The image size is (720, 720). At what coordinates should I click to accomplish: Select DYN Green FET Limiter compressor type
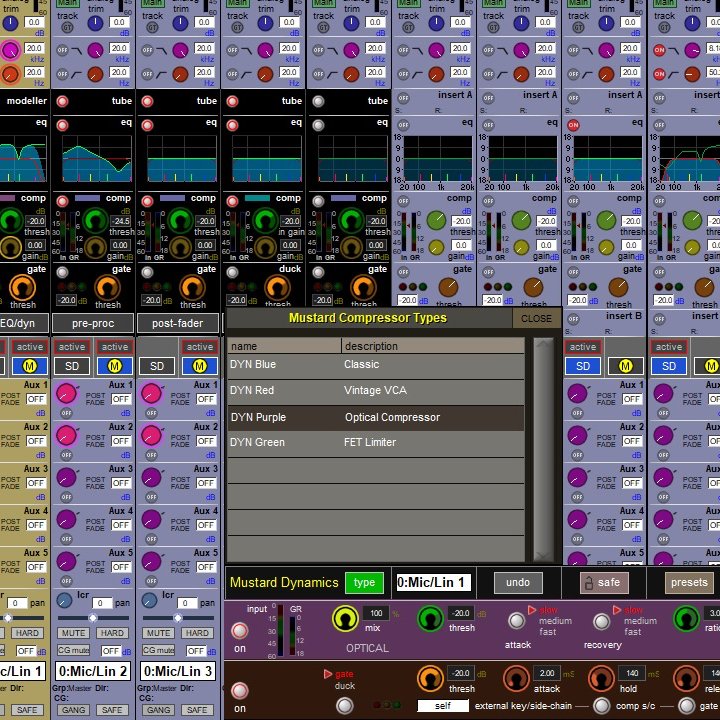point(376,443)
